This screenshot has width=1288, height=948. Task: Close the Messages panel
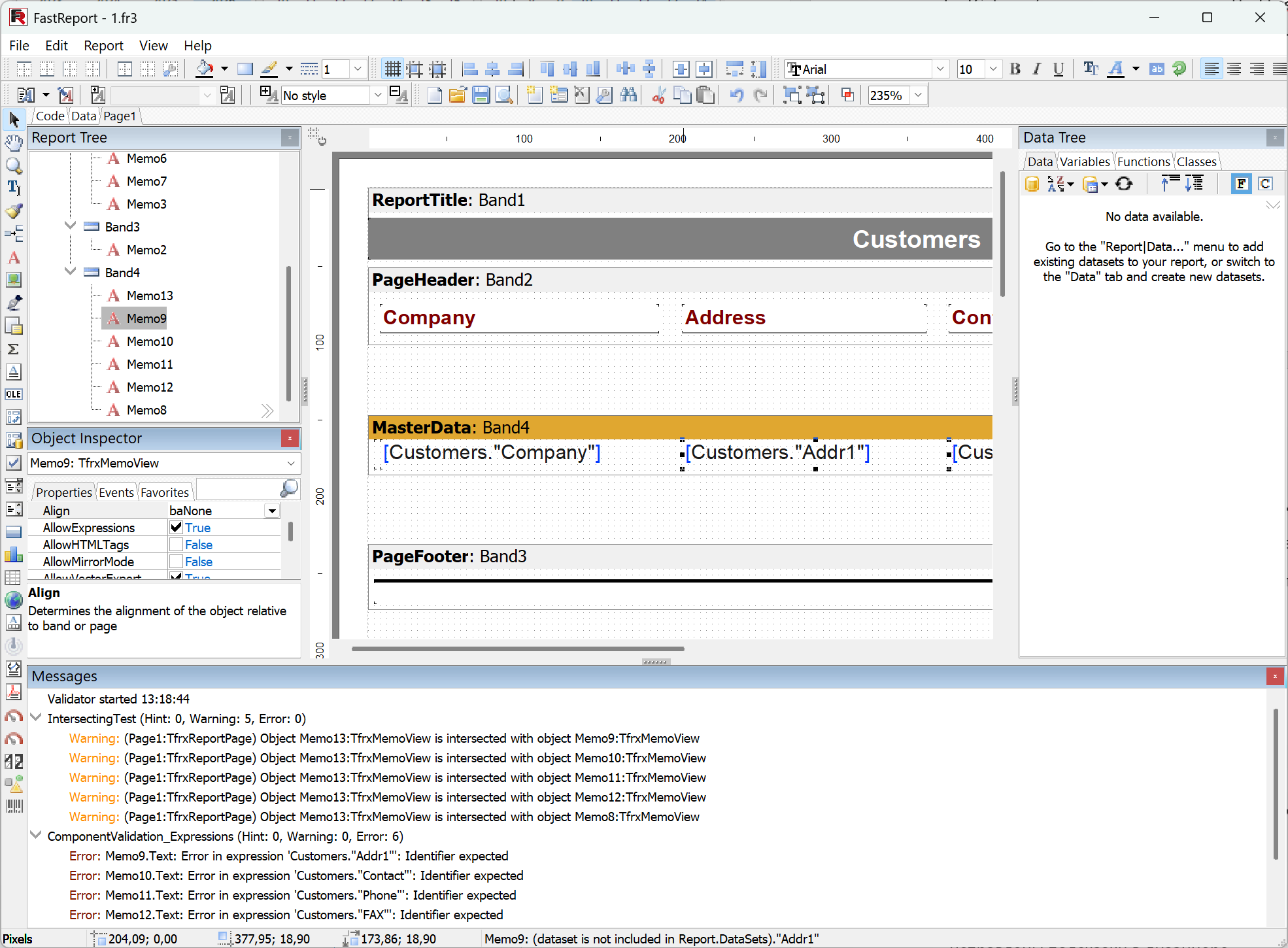click(1274, 676)
